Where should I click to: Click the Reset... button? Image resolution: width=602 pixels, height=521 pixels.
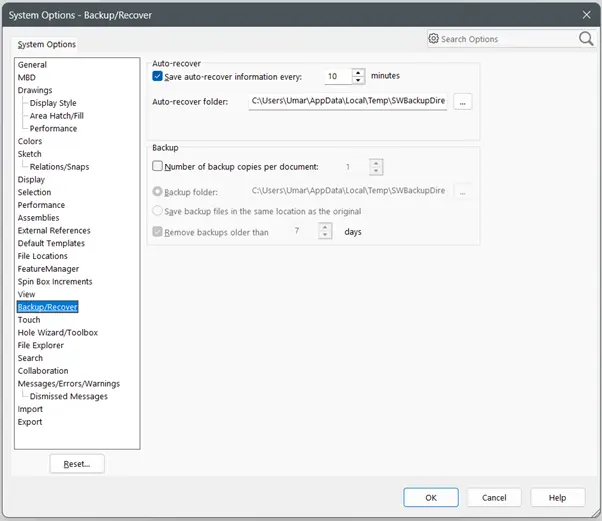coord(77,464)
